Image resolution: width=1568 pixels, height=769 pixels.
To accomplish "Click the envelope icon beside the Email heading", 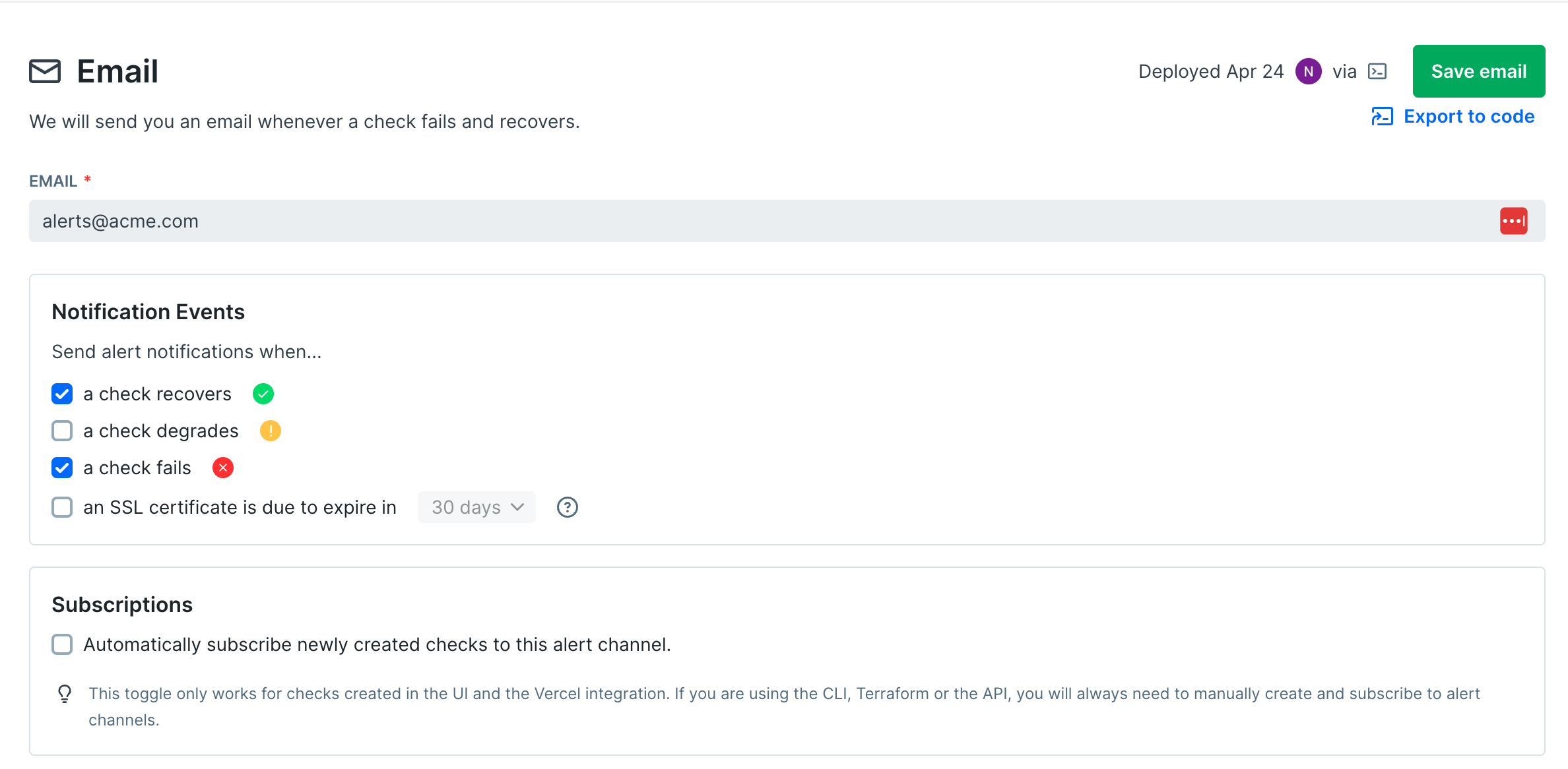I will (x=45, y=71).
